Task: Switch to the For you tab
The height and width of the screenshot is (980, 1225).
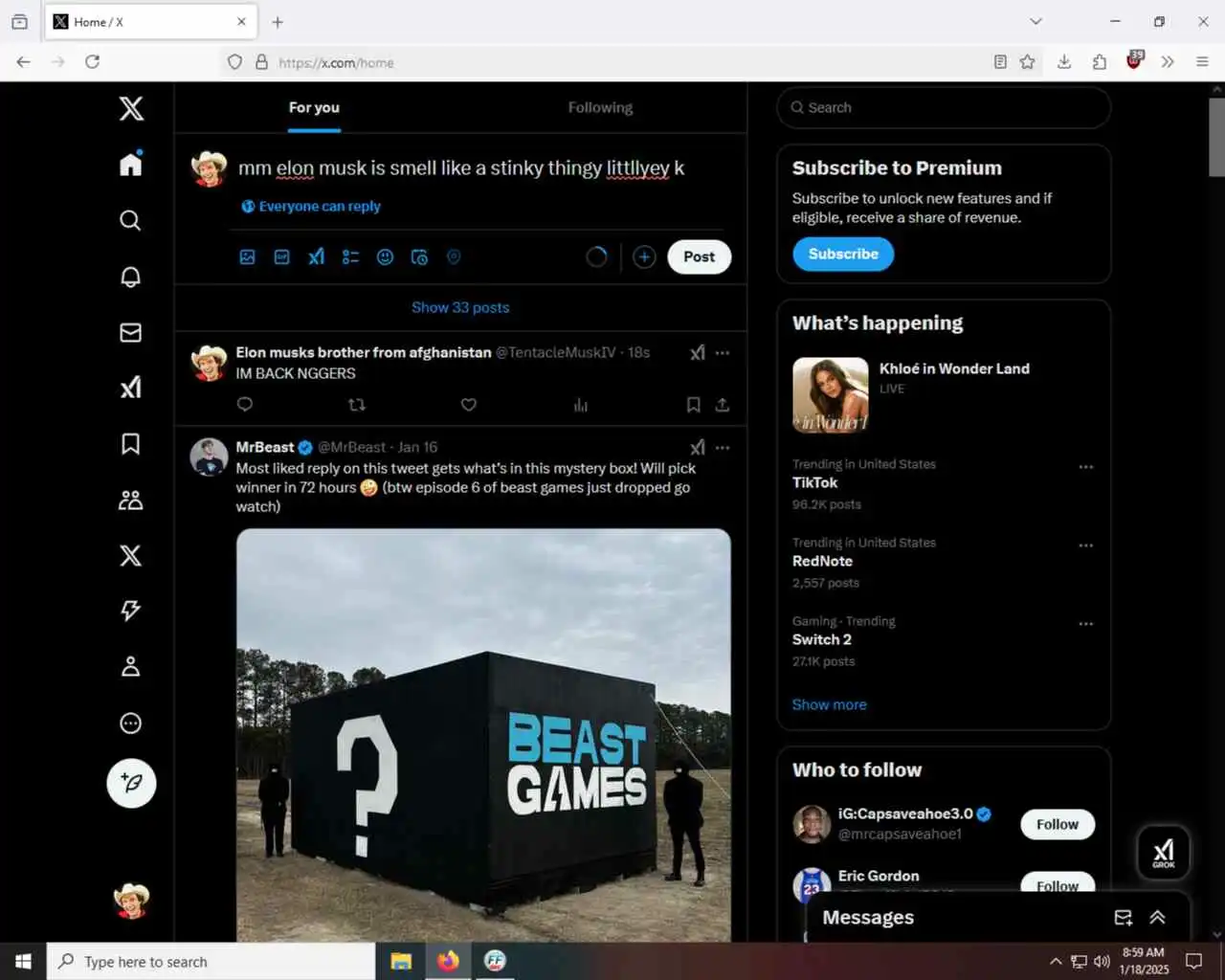Action: (314, 108)
